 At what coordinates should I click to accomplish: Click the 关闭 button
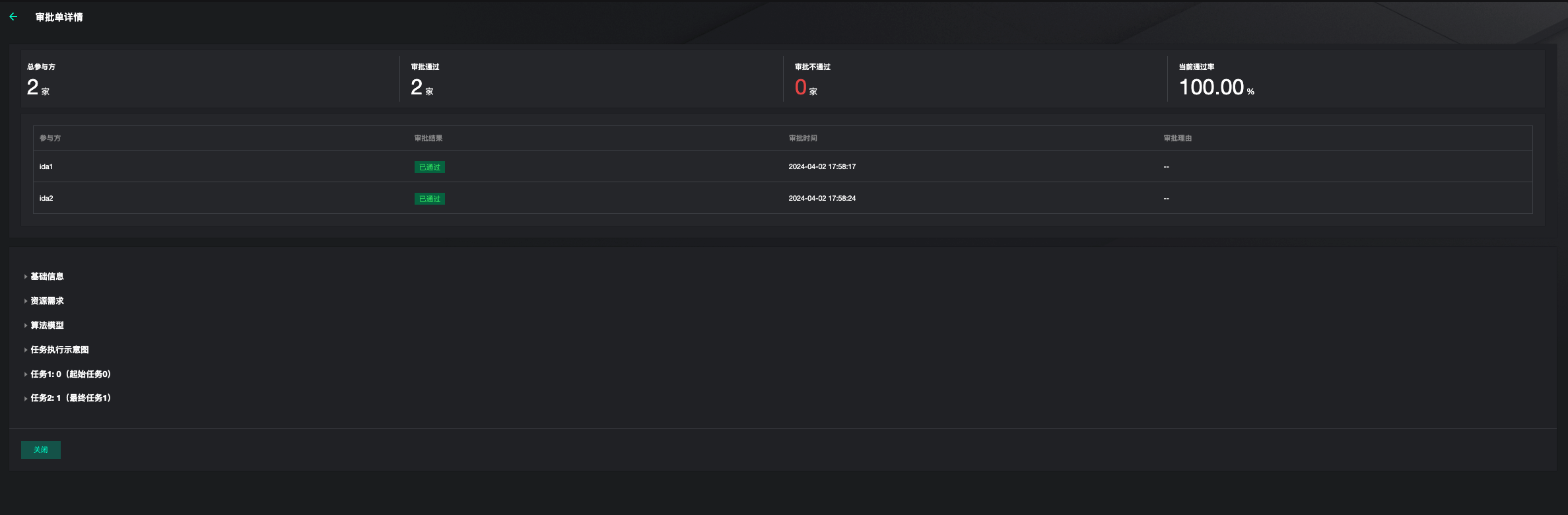click(41, 450)
